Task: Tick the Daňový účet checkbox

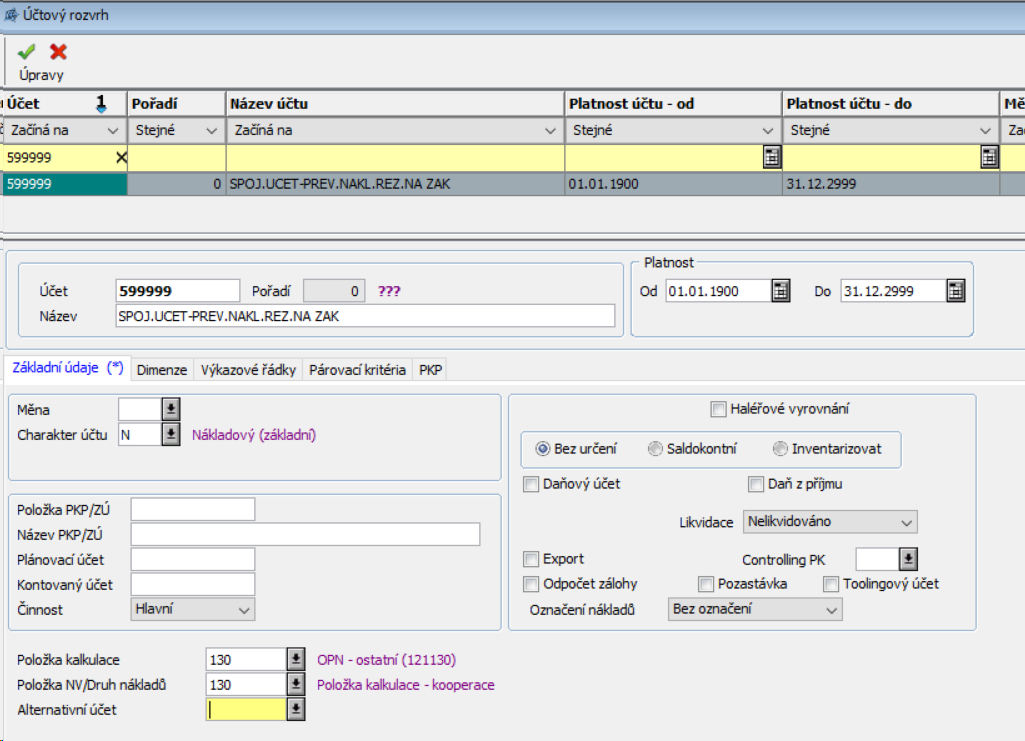Action: [x=531, y=484]
